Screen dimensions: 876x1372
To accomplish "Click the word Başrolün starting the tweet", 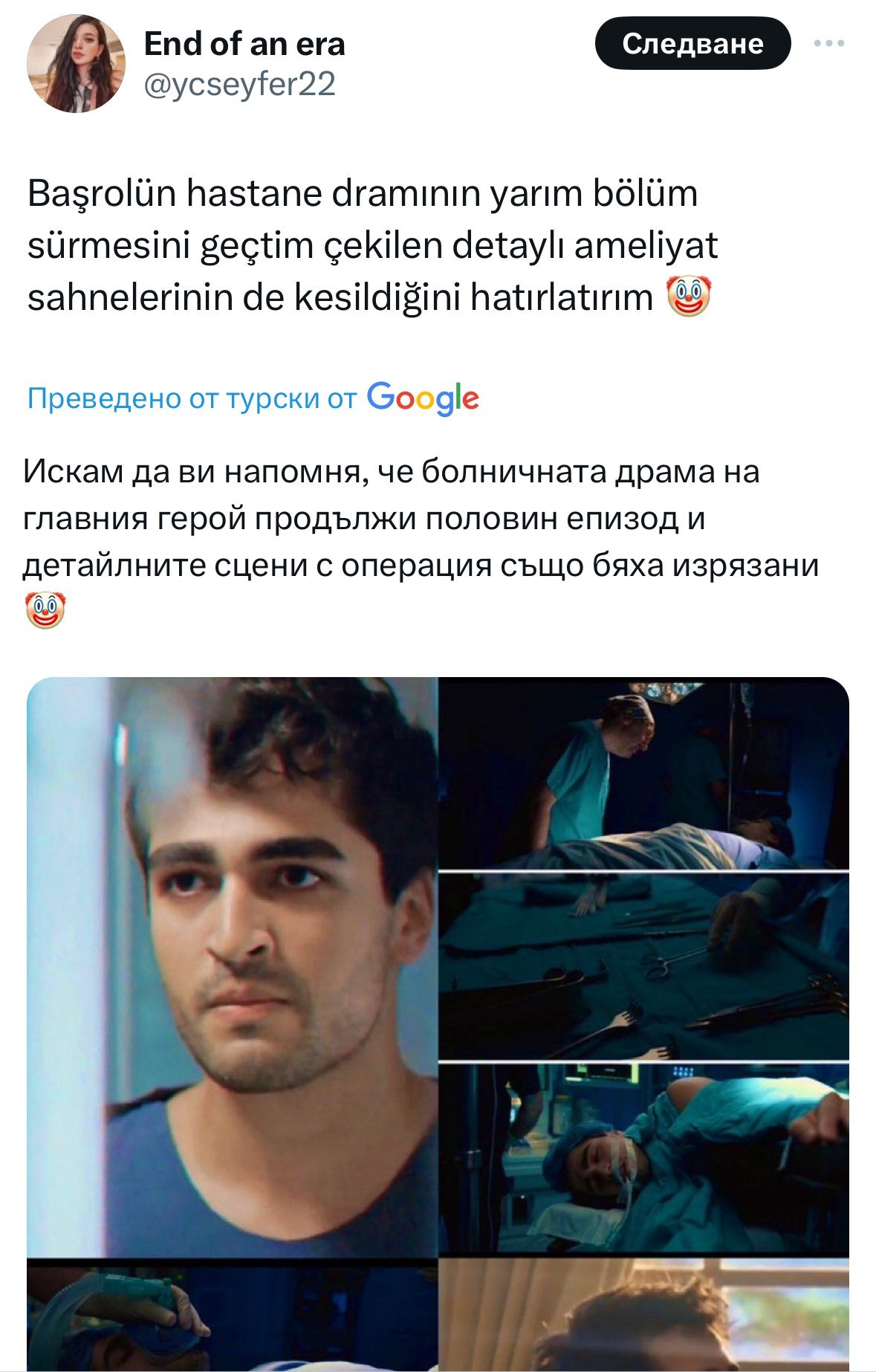I will 102,195.
